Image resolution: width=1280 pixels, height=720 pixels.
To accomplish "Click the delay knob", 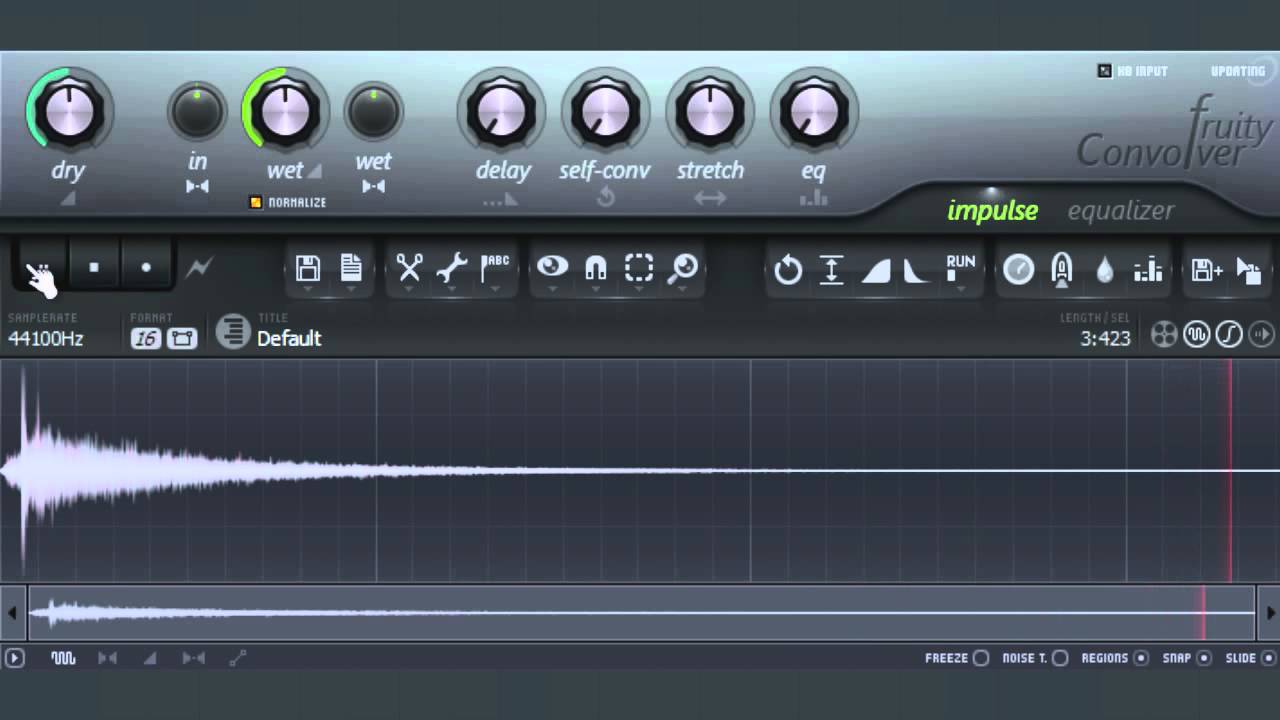I will [x=502, y=110].
